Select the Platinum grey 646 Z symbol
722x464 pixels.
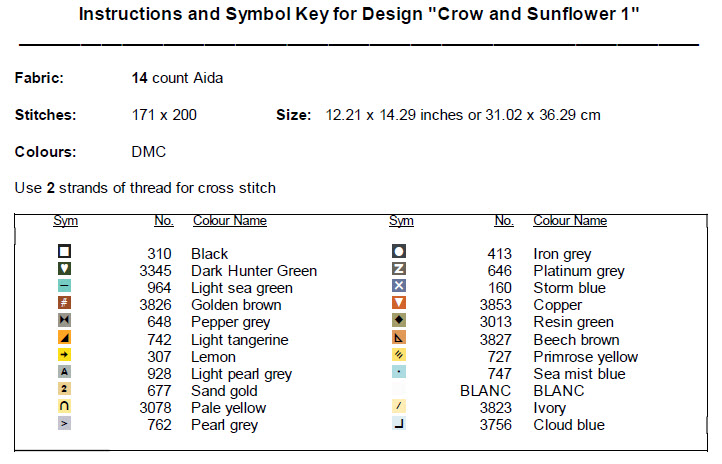pos(399,270)
